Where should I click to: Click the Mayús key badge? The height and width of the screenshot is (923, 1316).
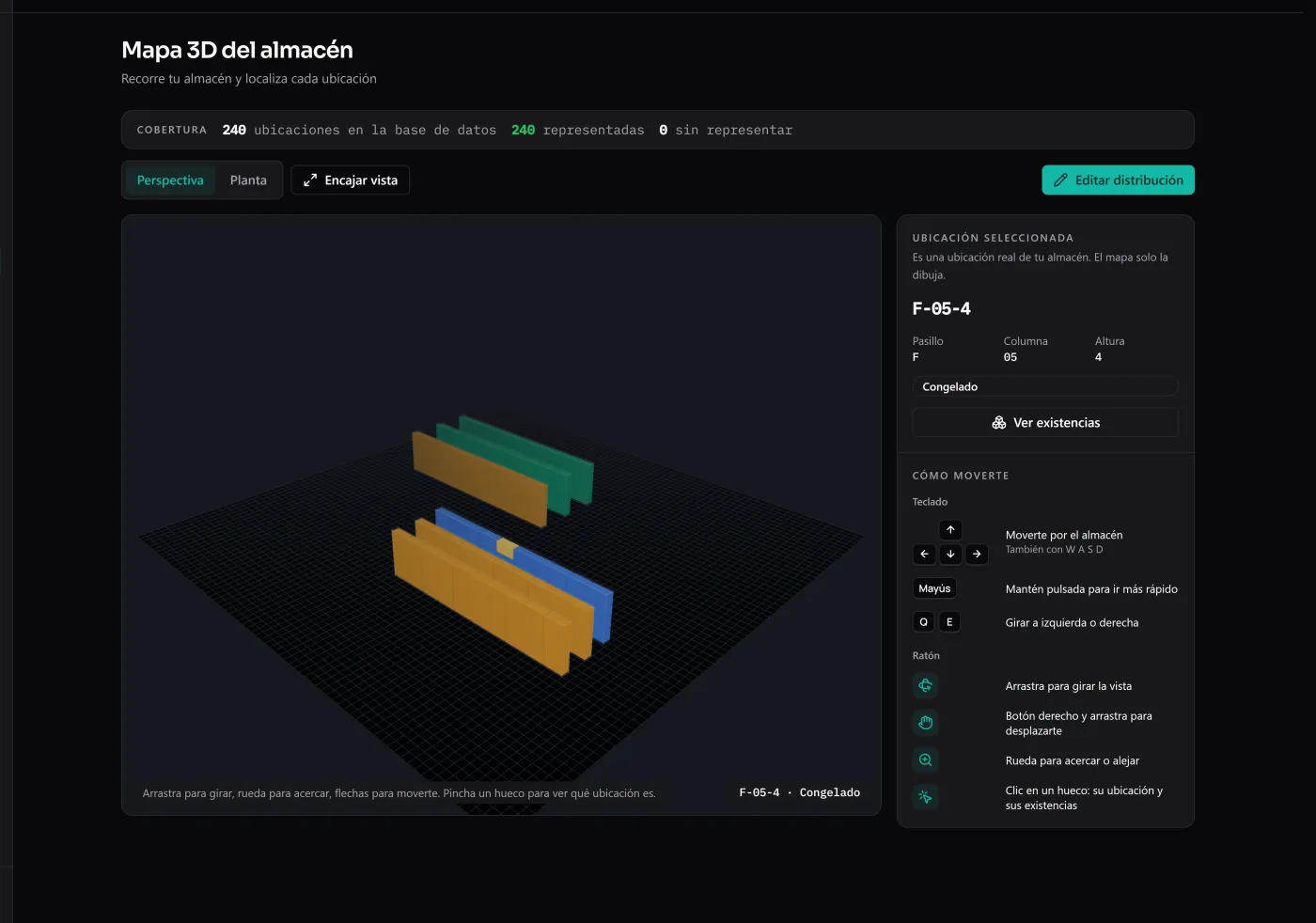click(934, 588)
